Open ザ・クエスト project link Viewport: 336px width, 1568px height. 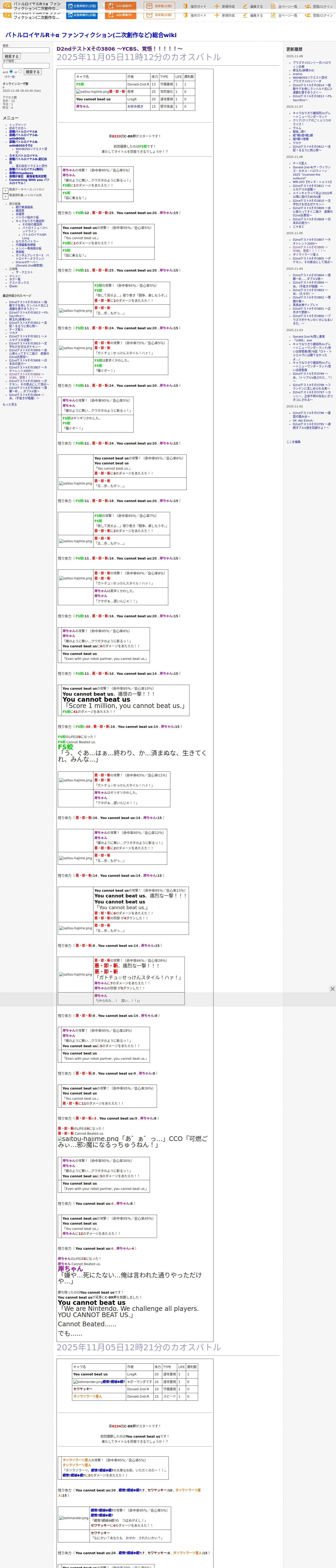click(x=24, y=272)
